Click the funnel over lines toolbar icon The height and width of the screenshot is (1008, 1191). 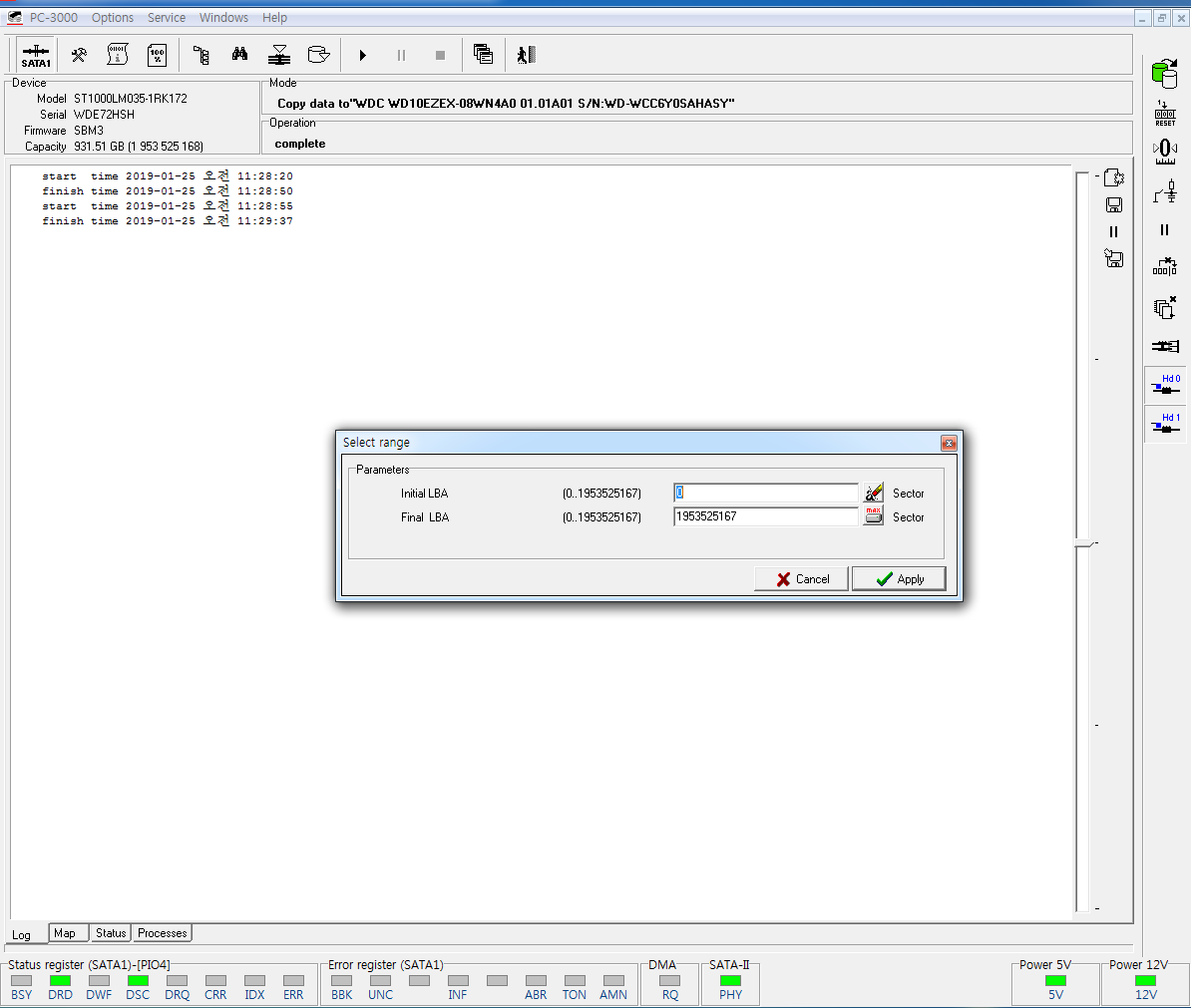pos(279,55)
